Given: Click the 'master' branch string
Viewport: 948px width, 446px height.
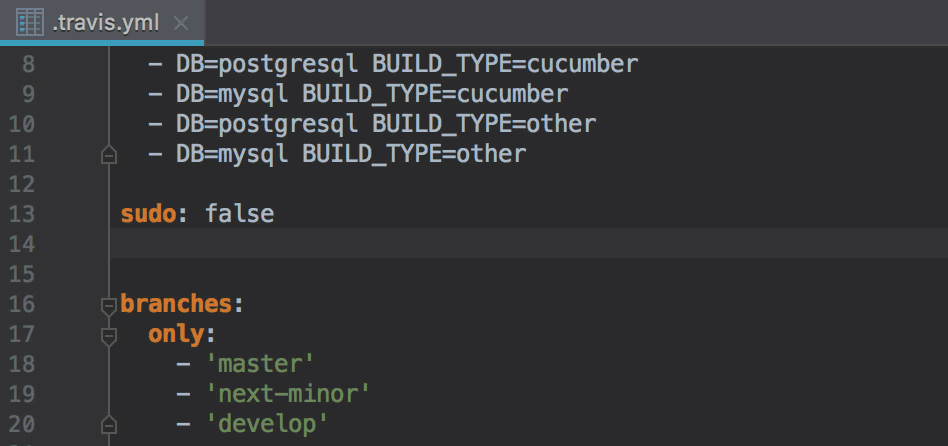Looking at the screenshot, I should (260, 364).
